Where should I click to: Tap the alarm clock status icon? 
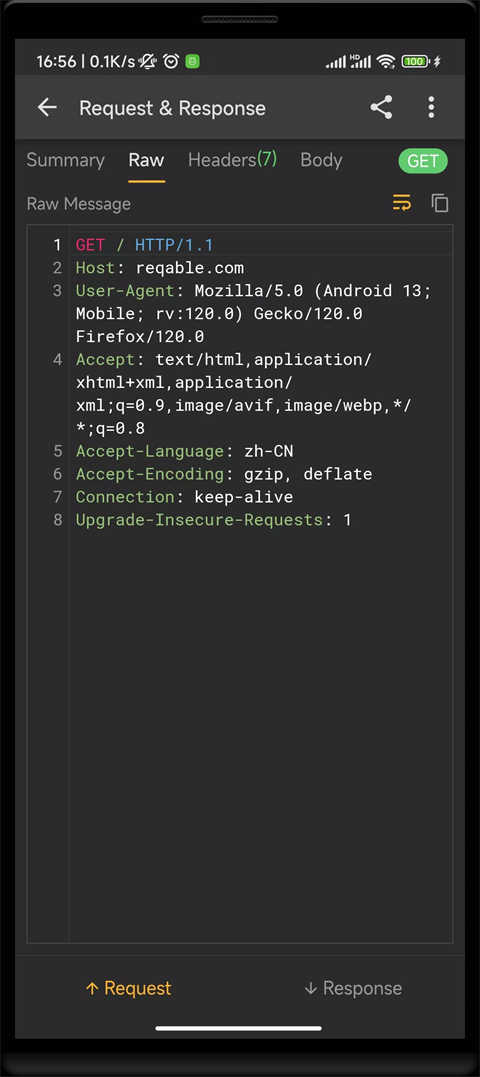pos(171,62)
